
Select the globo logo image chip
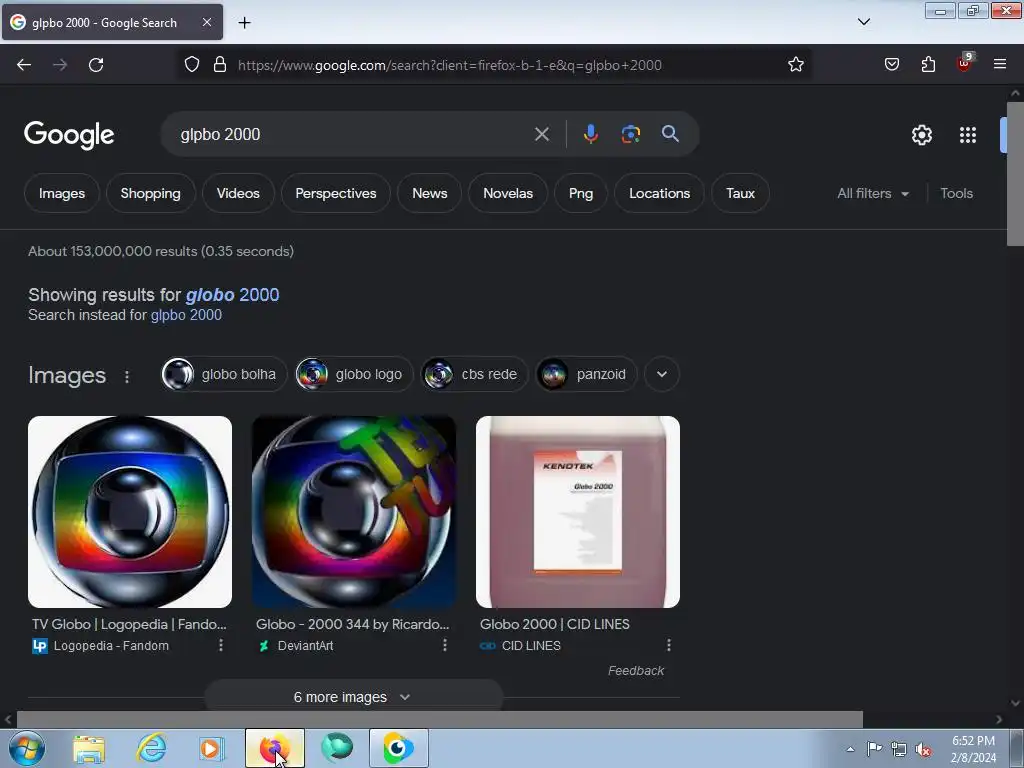click(x=353, y=374)
